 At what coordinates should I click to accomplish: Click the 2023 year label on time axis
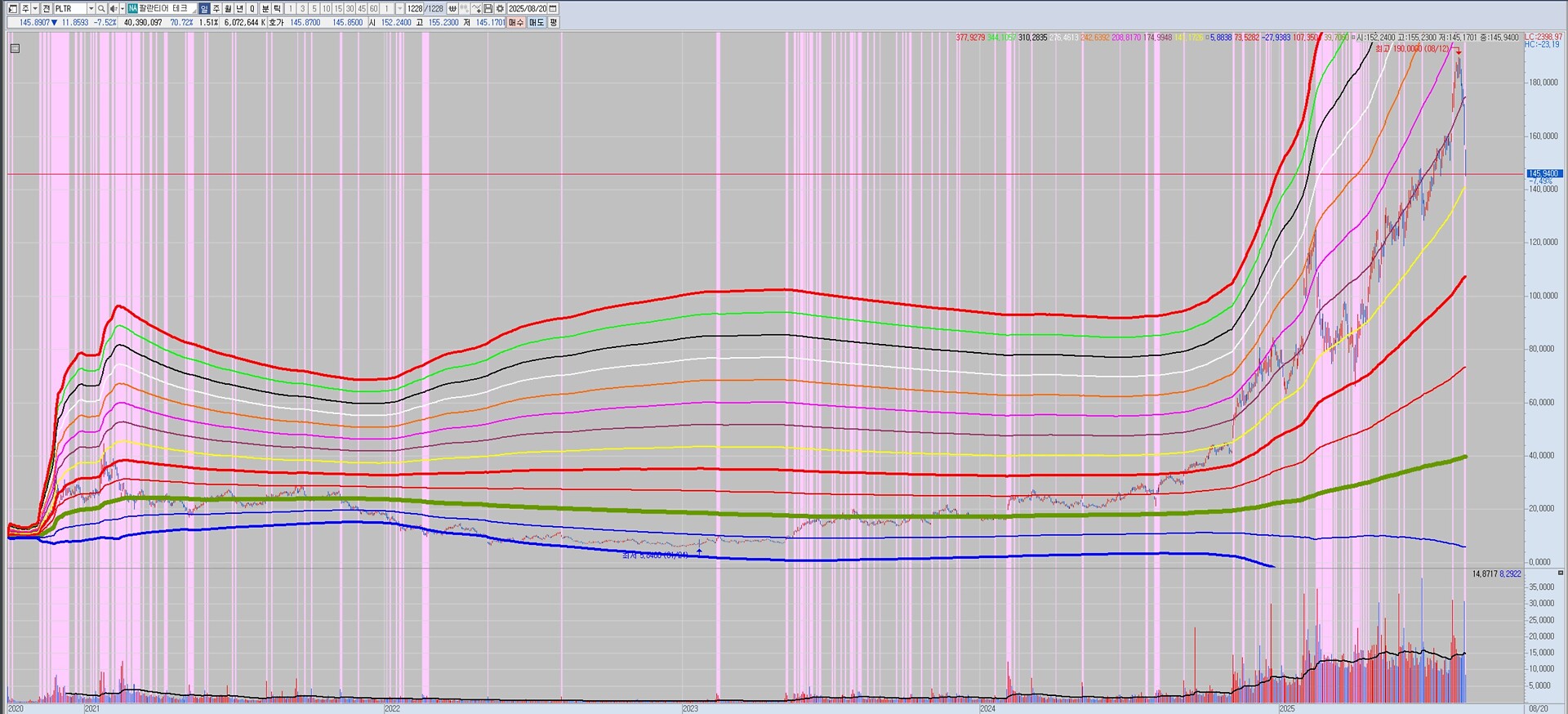click(690, 708)
